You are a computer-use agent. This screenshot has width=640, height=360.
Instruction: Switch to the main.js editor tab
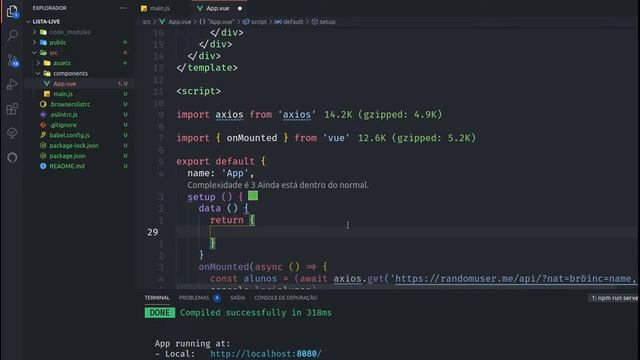160,8
